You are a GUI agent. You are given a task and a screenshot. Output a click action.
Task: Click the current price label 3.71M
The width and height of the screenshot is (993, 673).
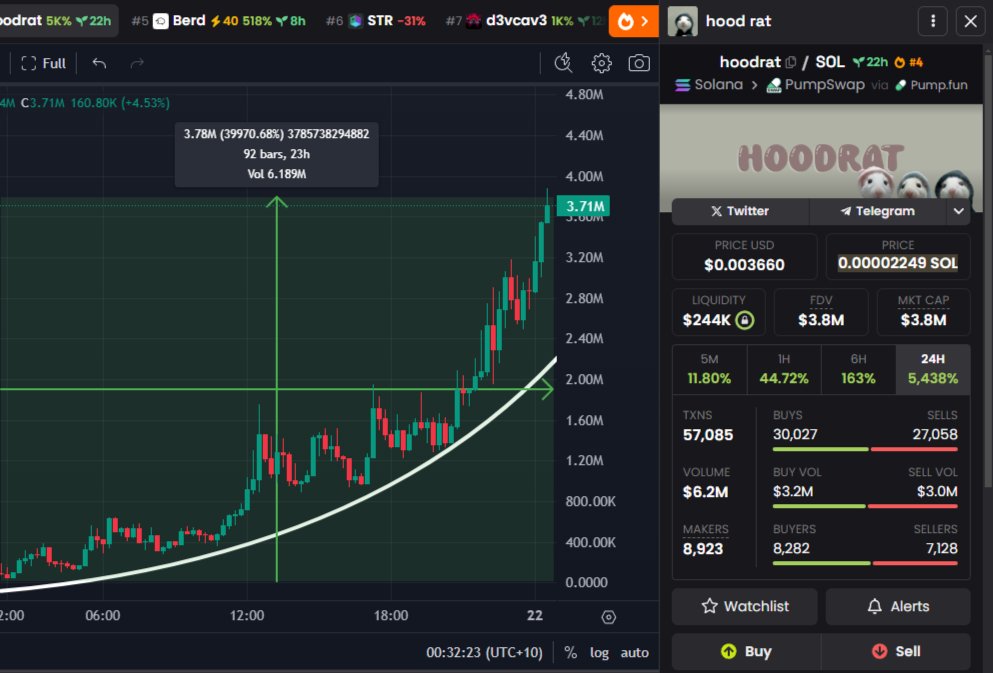click(583, 206)
